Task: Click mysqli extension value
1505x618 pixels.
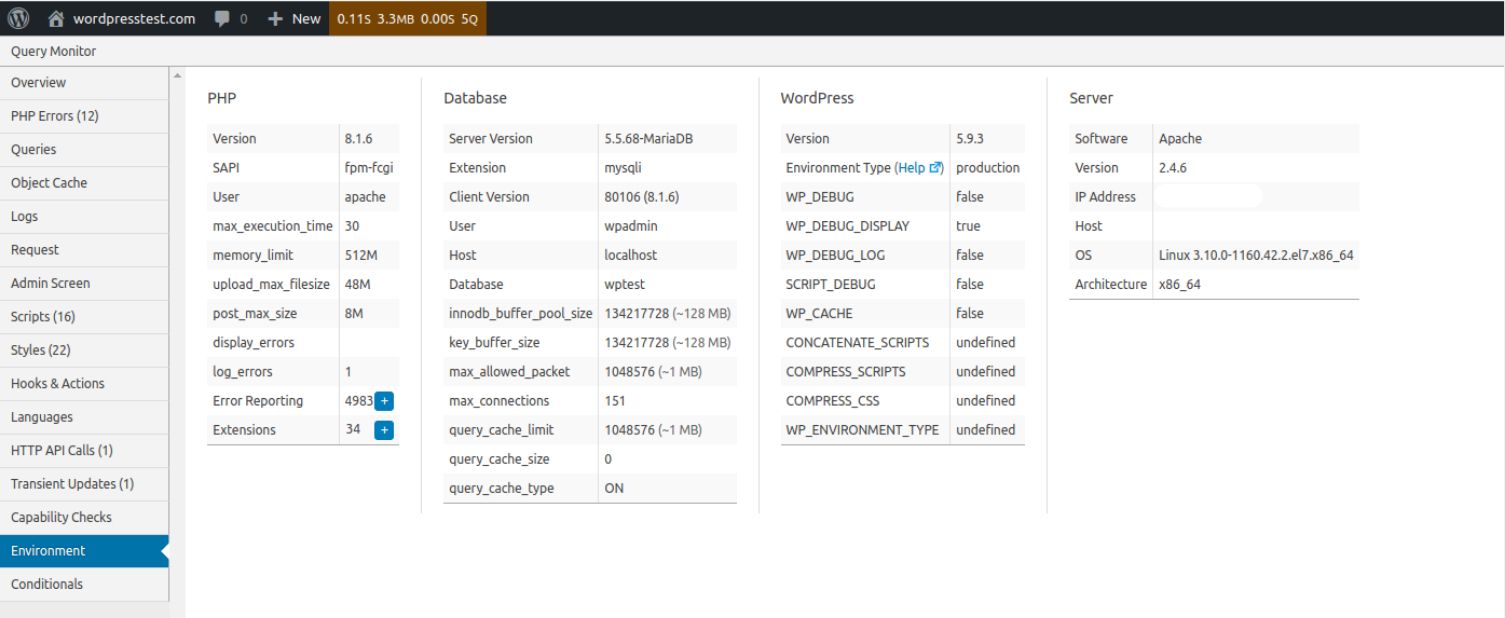Action: tap(625, 168)
